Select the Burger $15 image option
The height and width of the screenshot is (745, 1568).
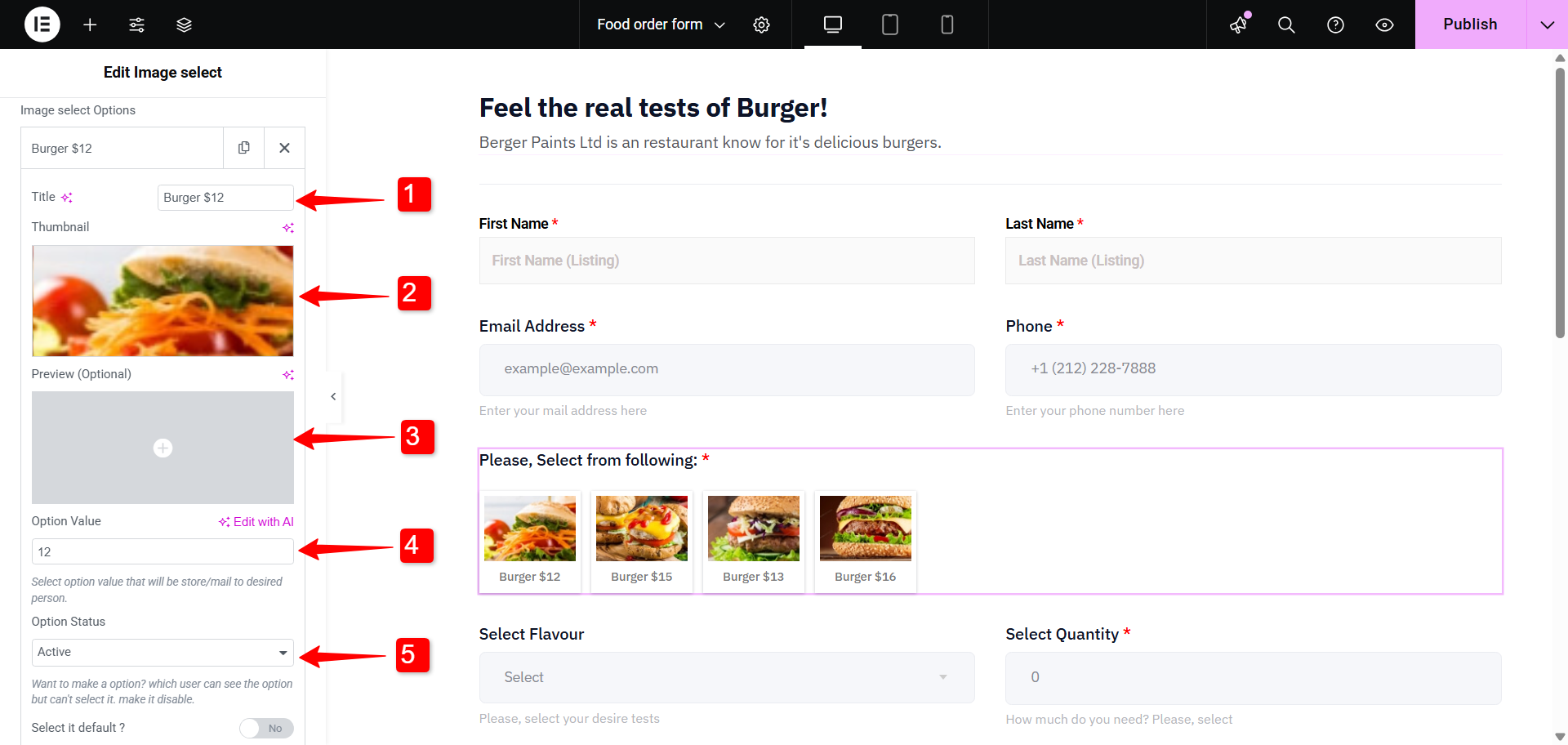pos(642,541)
